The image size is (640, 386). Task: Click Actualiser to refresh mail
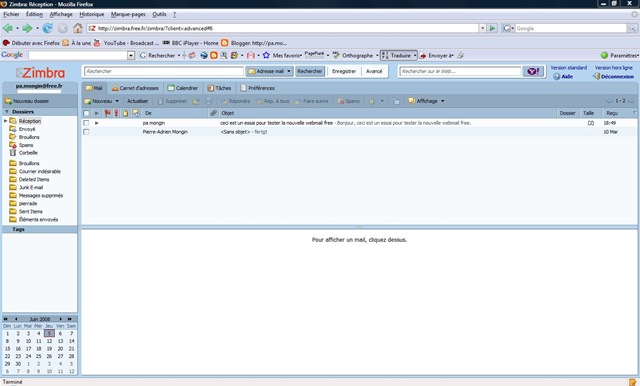point(138,101)
